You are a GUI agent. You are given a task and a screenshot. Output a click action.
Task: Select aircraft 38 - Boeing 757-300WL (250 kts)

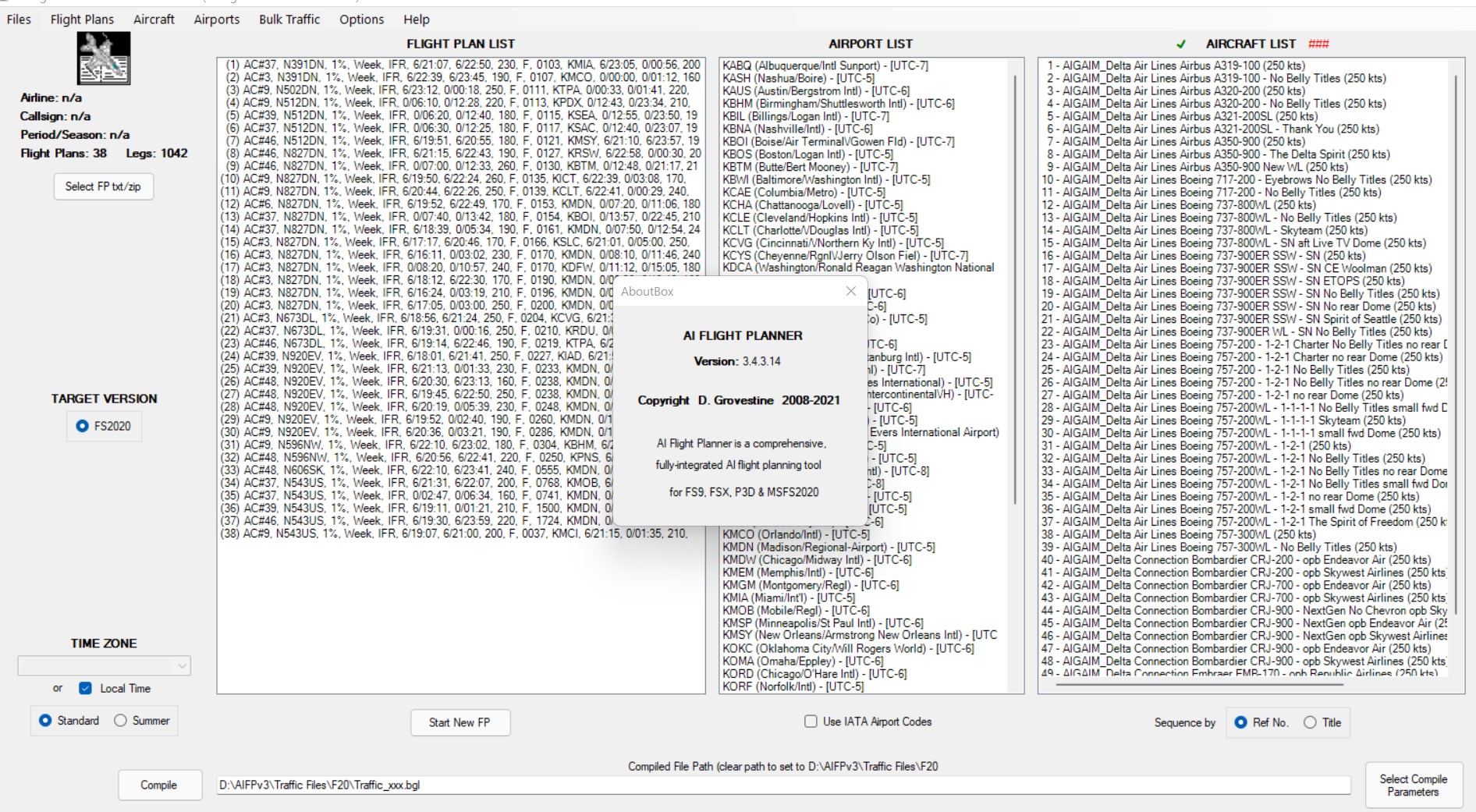click(1178, 534)
